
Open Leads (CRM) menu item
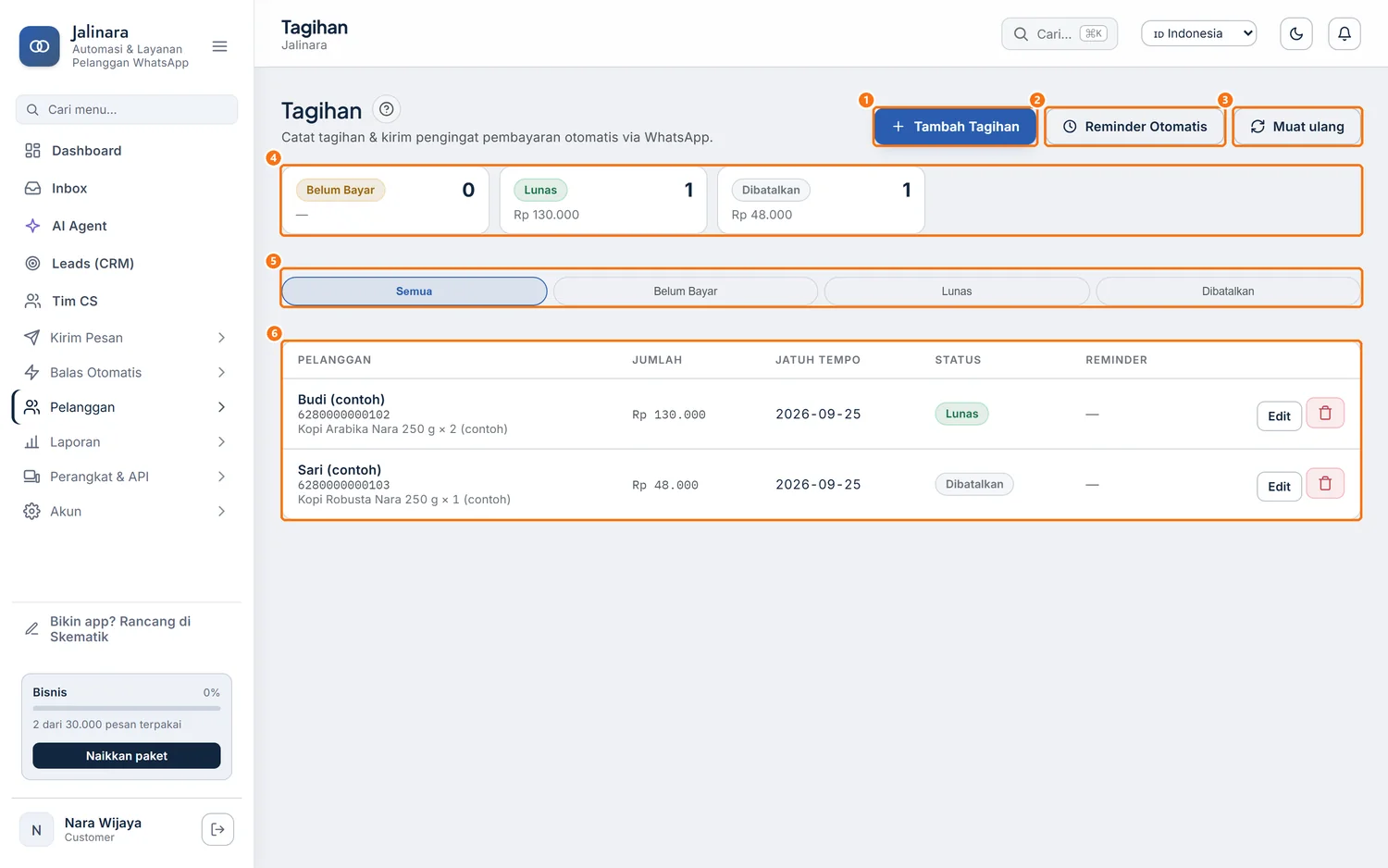pyautogui.click(x=127, y=264)
